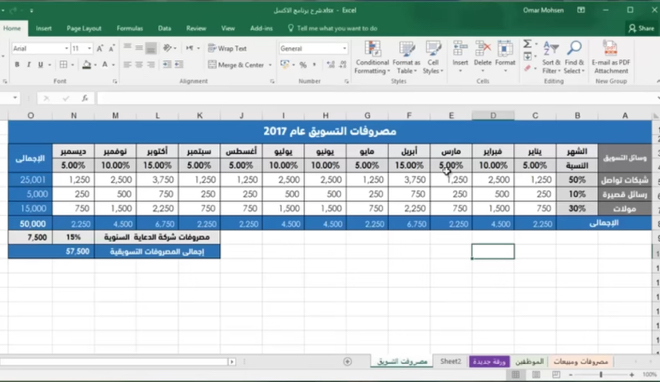The height and width of the screenshot is (382, 660).
Task: Open Font name dropdown Arial
Action: click(x=66, y=48)
